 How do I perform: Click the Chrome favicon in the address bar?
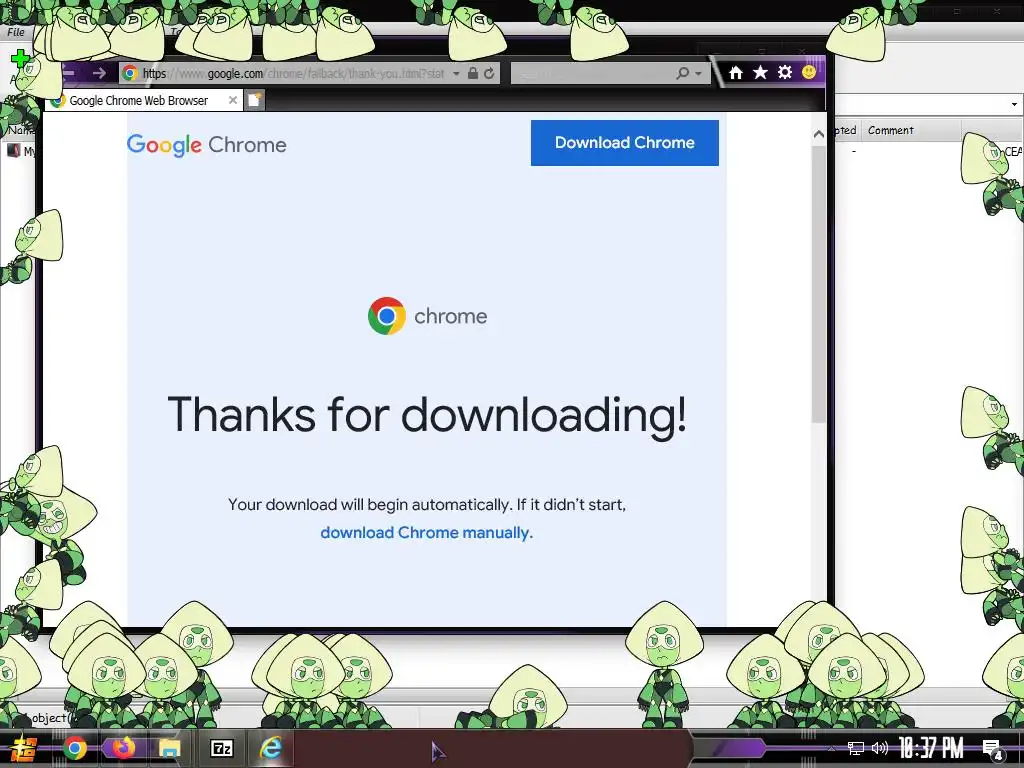pyautogui.click(x=130, y=73)
